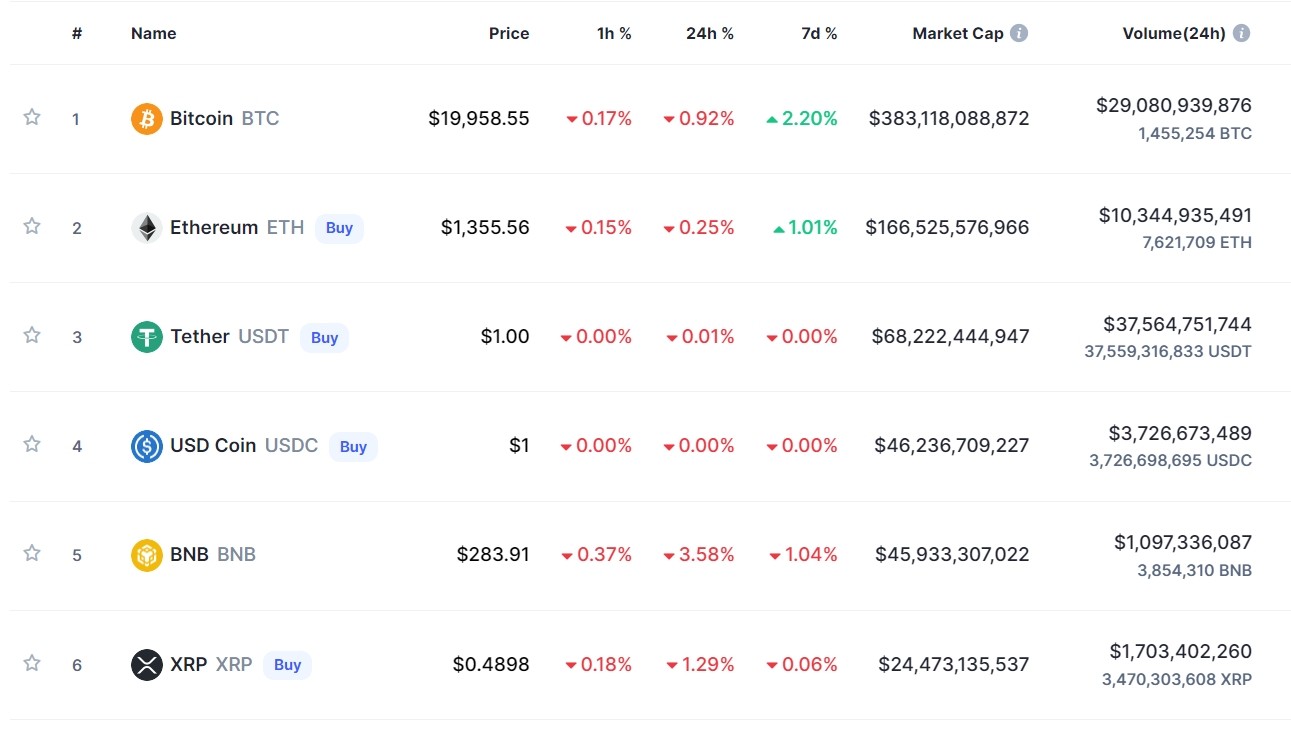
Task: Click the XRP logo icon
Action: (147, 664)
